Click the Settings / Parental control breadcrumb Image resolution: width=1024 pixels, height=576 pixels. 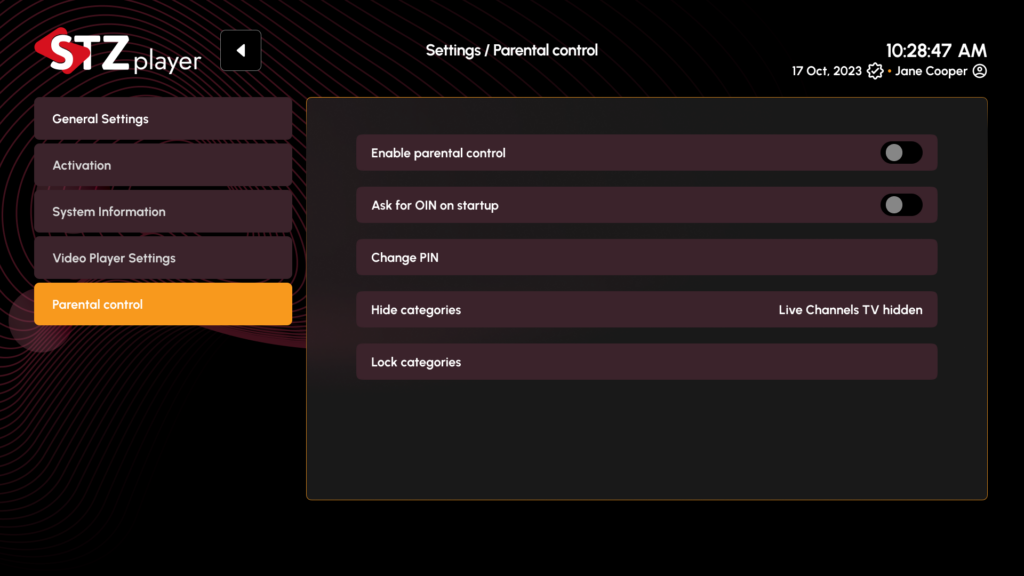511,50
